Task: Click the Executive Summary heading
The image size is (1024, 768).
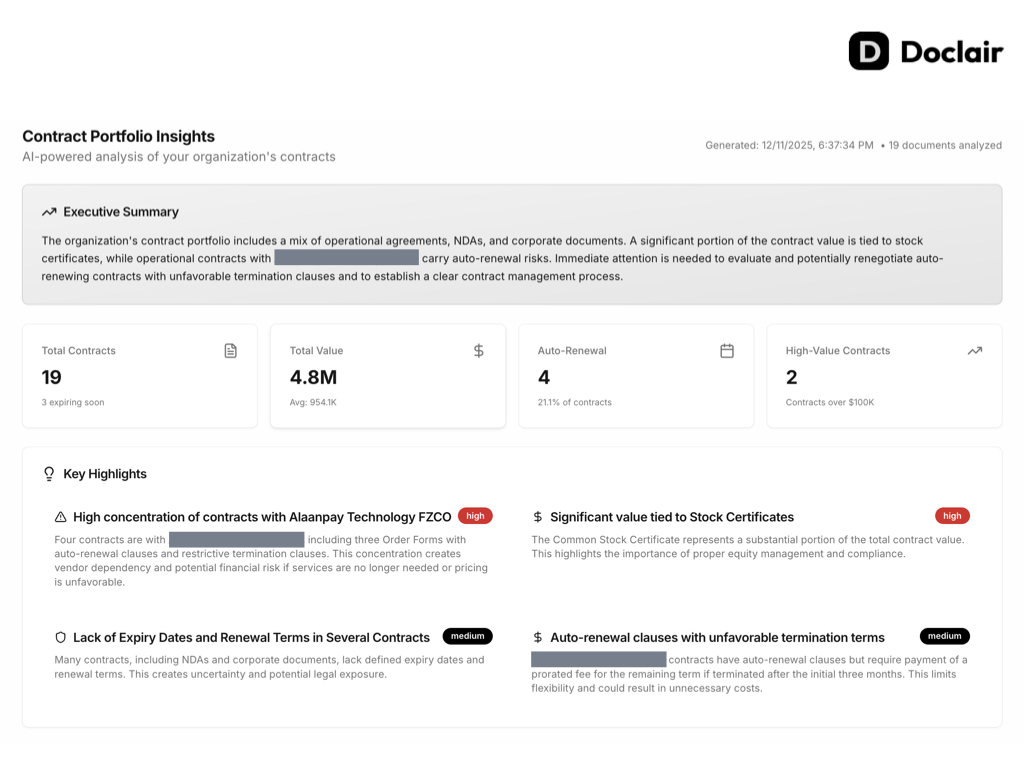Action: [x=121, y=212]
